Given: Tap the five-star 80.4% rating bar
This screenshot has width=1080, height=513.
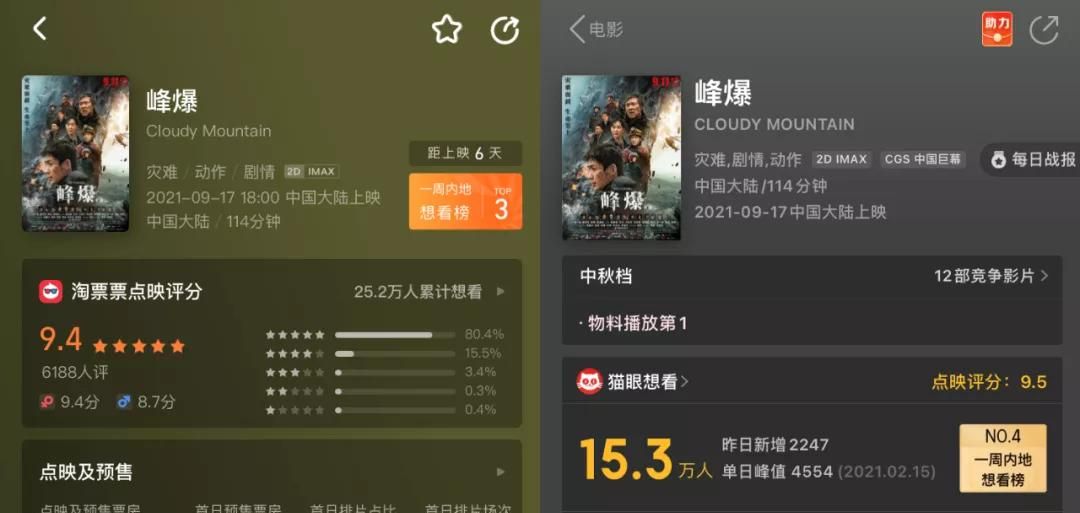Looking at the screenshot, I should pyautogui.click(x=385, y=335).
